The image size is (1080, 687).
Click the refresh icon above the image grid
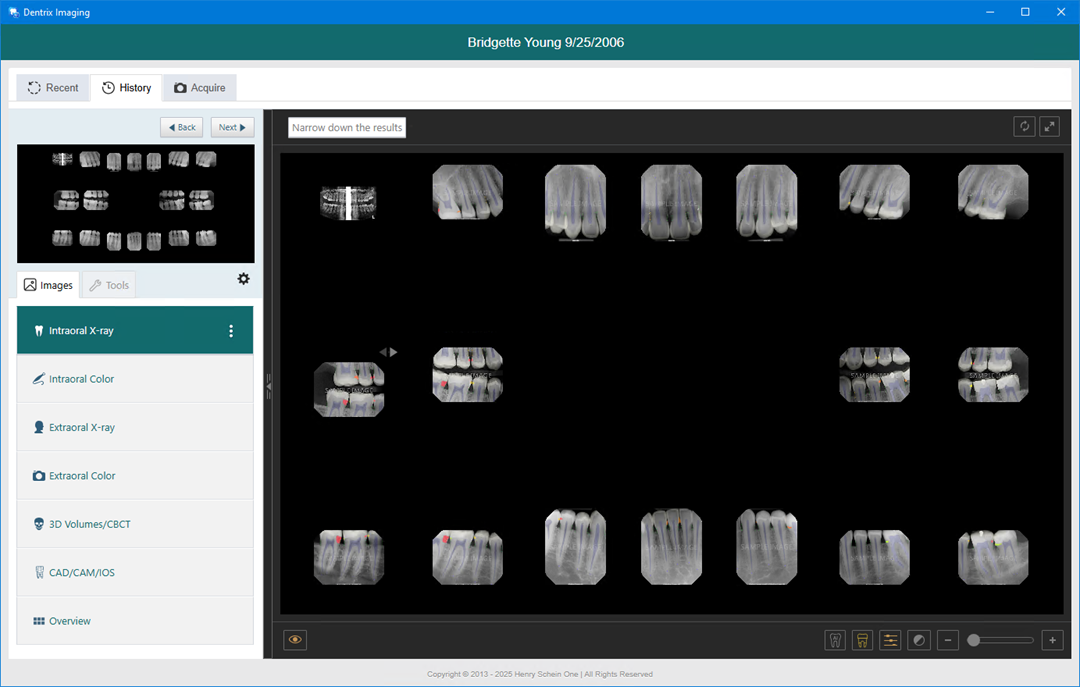1024,126
